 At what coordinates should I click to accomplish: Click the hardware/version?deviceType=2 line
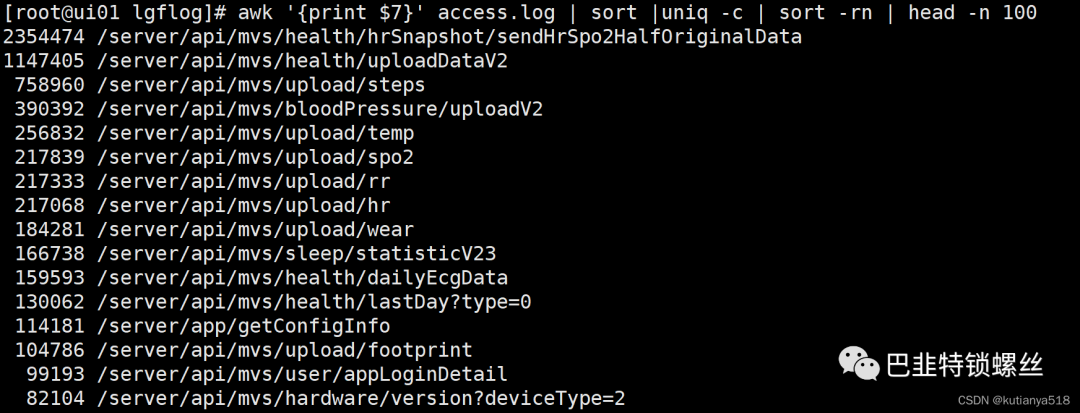click(x=326, y=399)
